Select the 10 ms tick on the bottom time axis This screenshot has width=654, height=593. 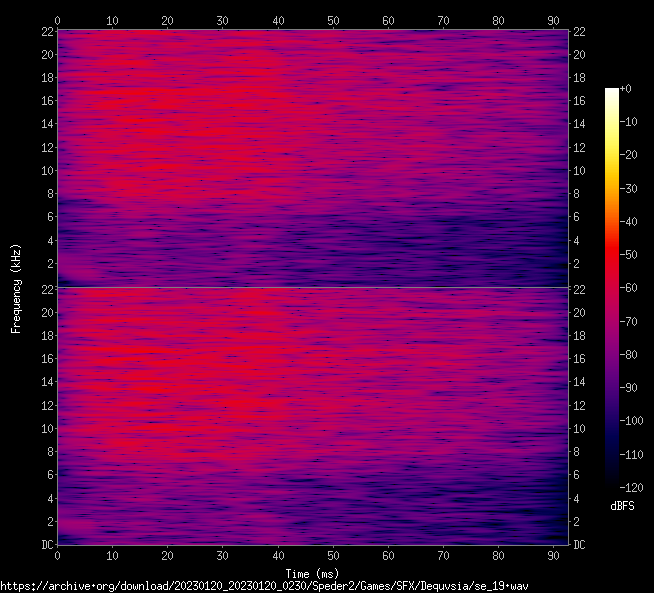pyautogui.click(x=112, y=555)
